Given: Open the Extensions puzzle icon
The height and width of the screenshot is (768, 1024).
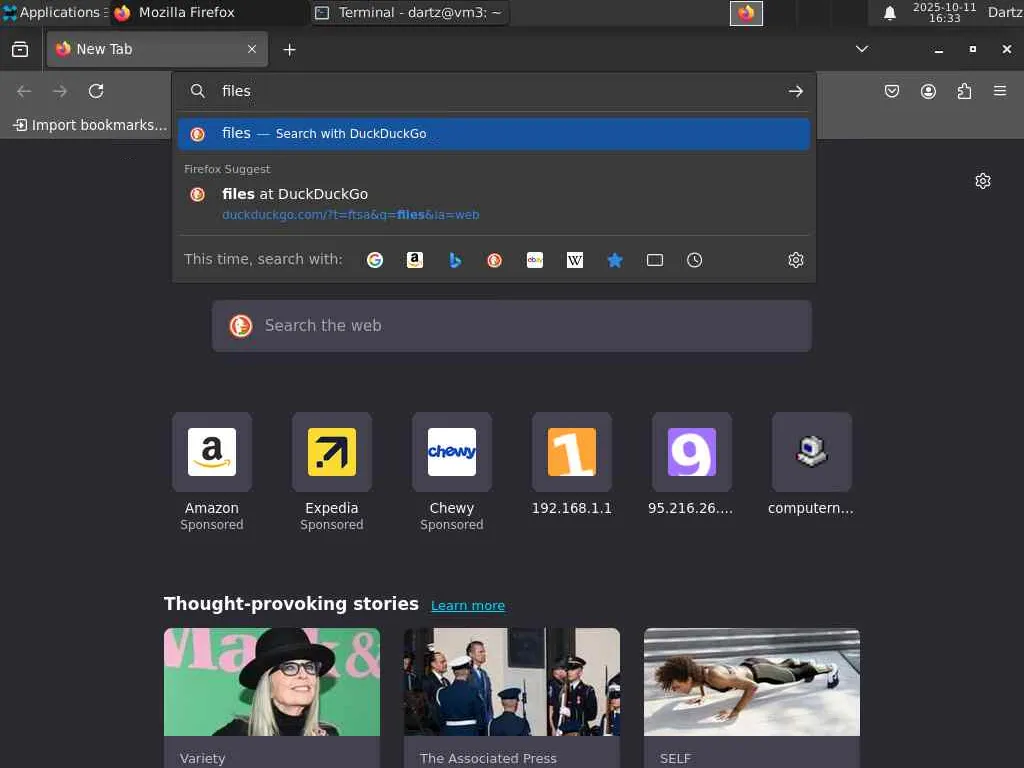Looking at the screenshot, I should click(x=964, y=91).
